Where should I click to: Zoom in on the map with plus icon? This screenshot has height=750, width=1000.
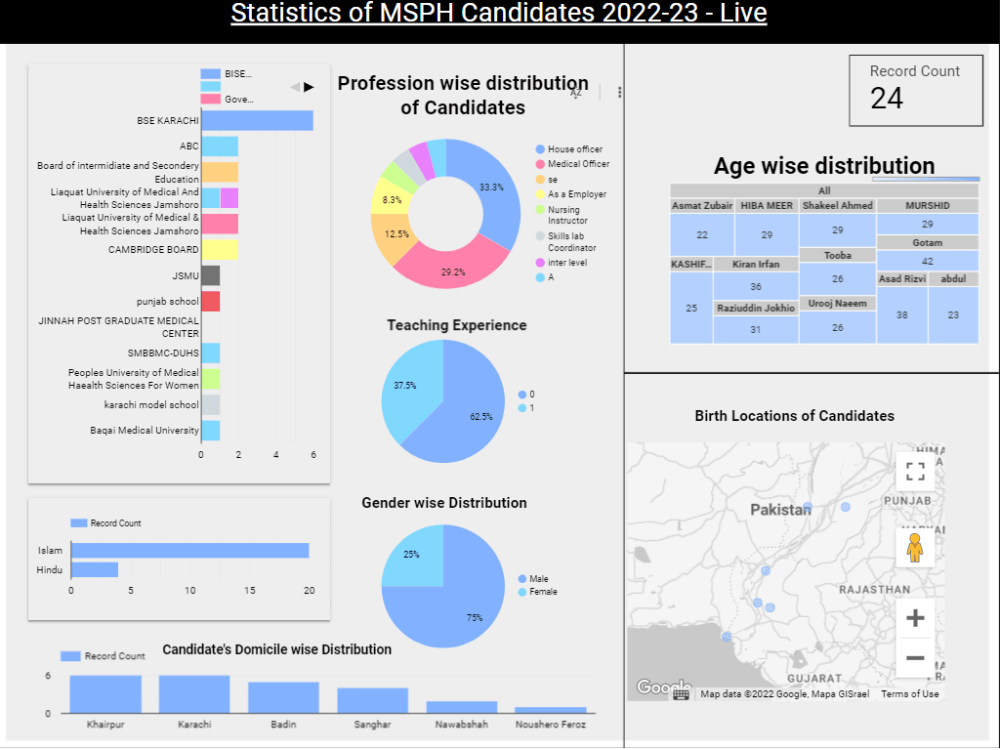coord(914,620)
